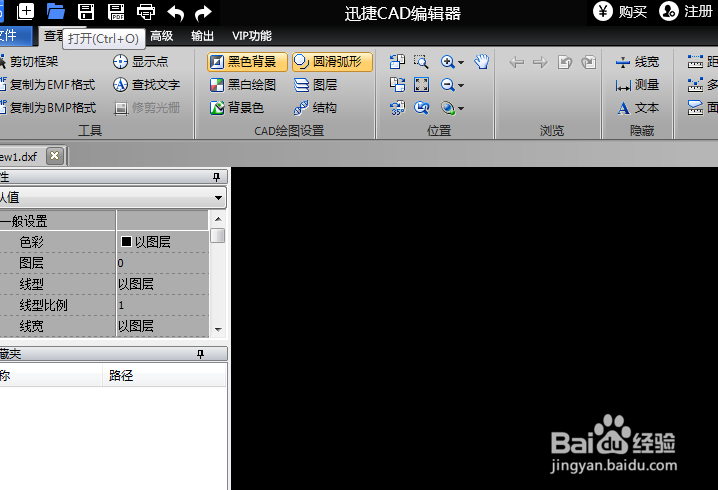Open the 图层 layers dialog
718x490 pixels.
point(315,85)
